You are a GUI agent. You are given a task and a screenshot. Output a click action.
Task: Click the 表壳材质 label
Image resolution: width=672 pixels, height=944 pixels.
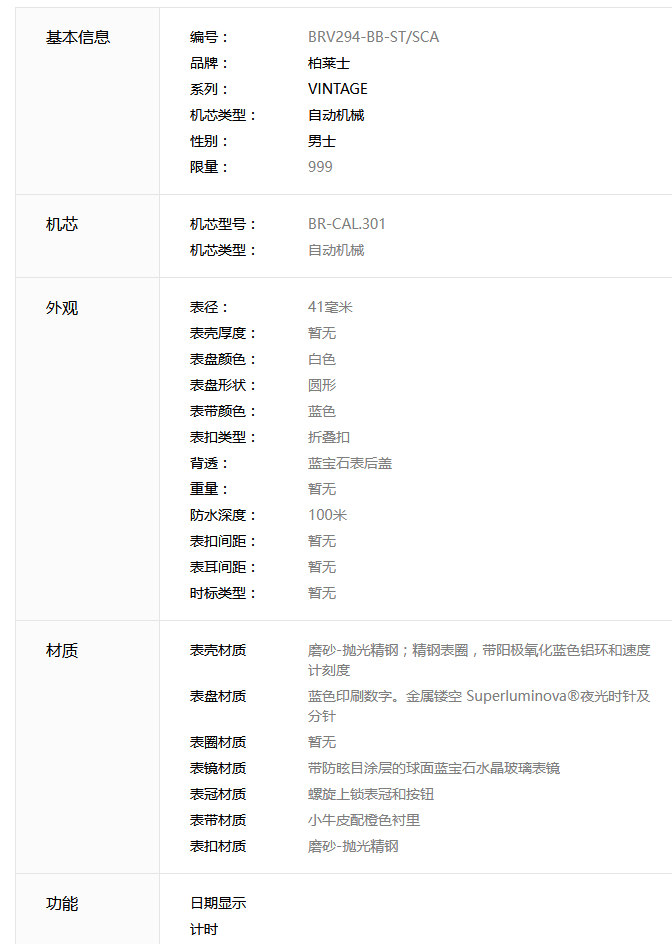218,650
